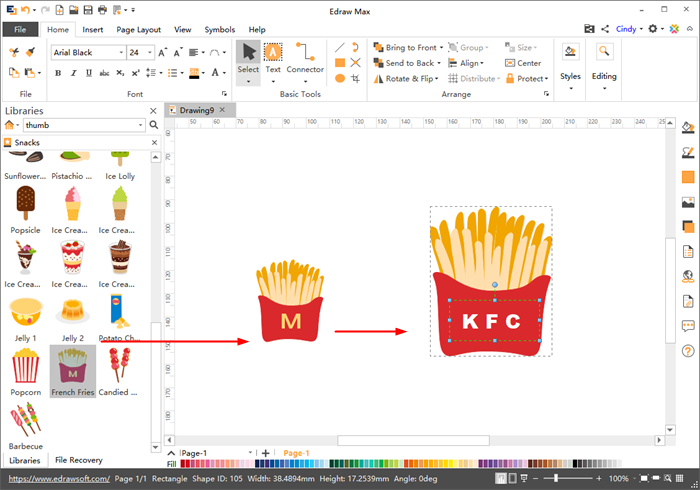Open the Styles gallery icon
Viewport: 700px width, 490px height.
(570, 54)
